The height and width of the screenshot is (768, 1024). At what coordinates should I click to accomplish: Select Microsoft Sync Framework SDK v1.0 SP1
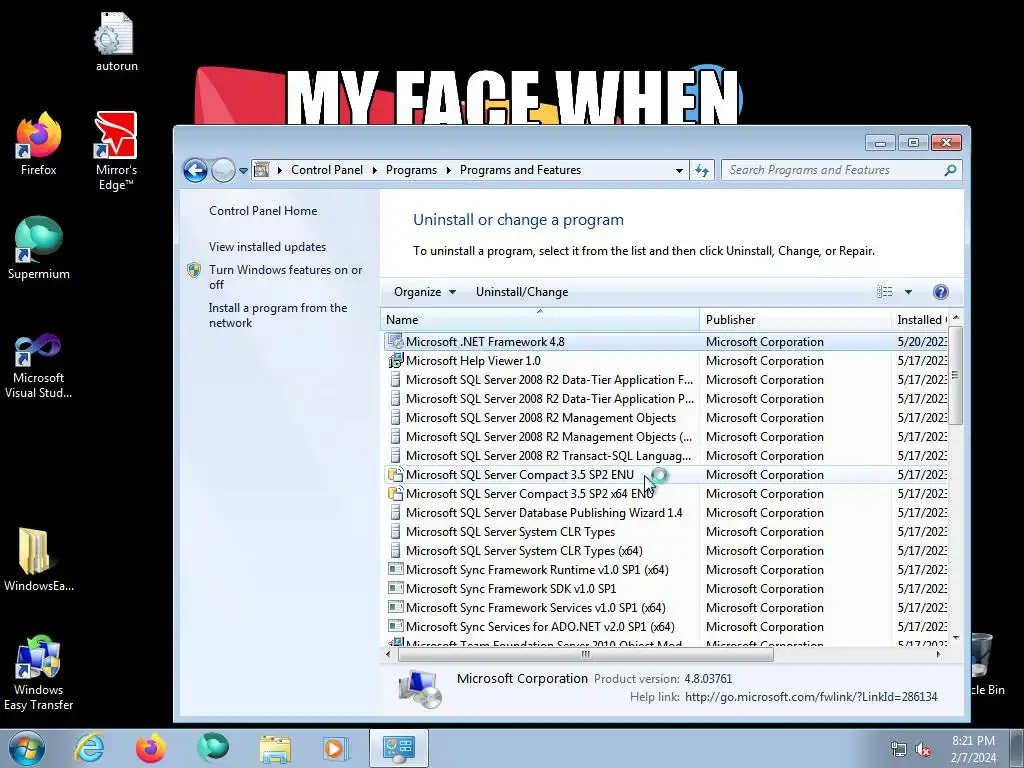tap(666, 588)
